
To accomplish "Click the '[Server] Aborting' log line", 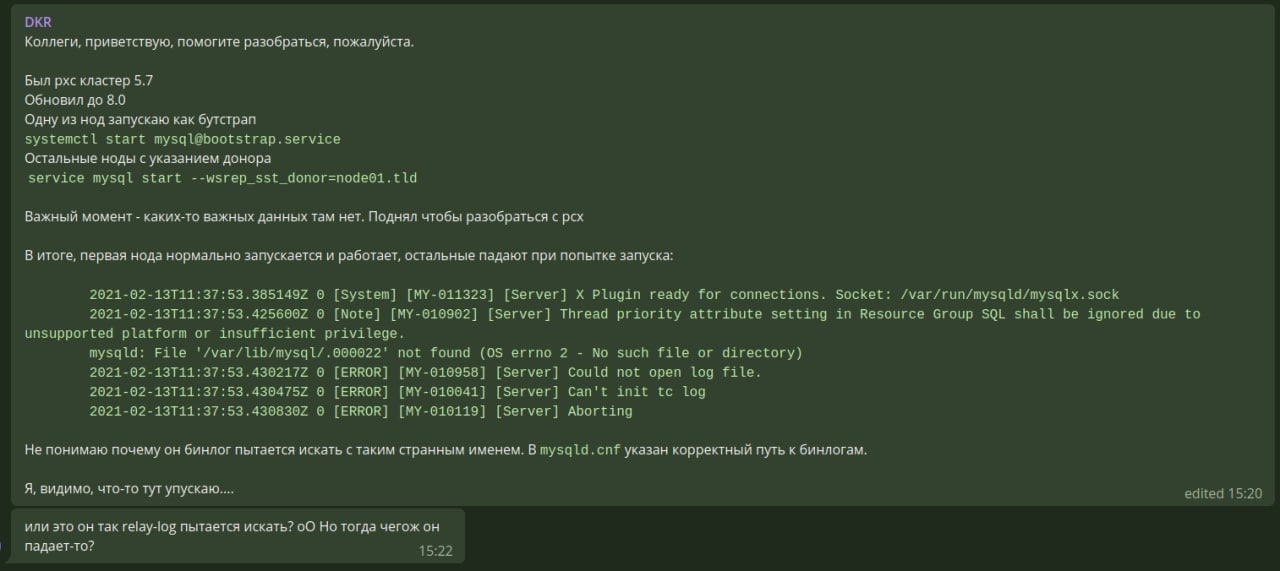I will [361, 411].
